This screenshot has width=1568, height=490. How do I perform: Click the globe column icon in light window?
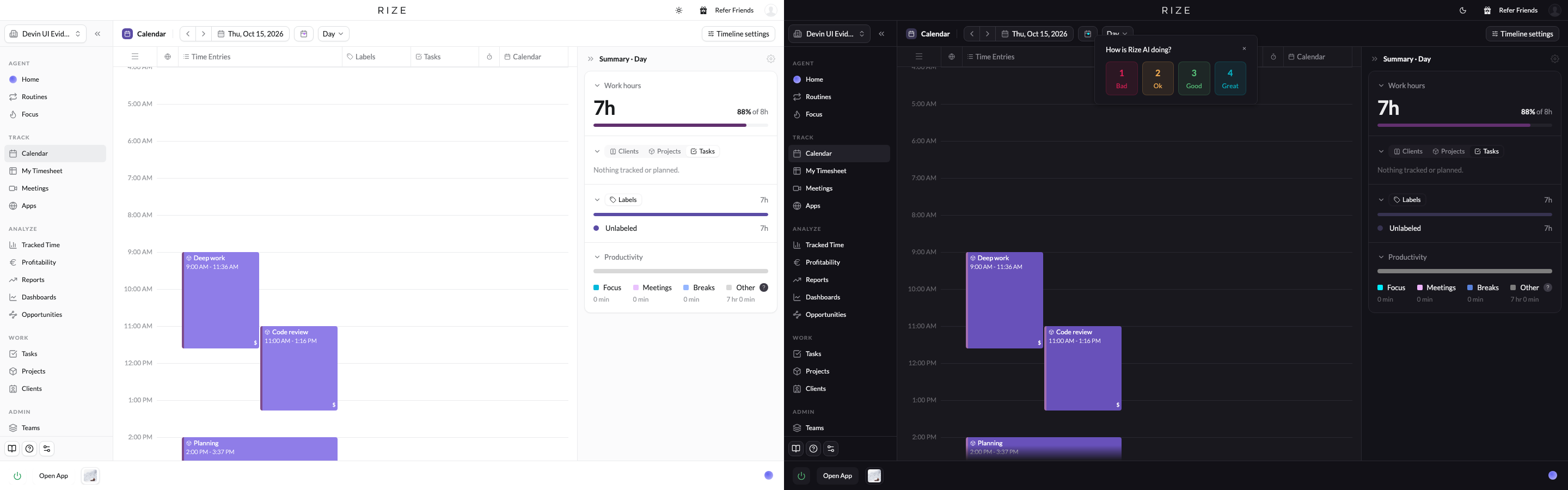point(167,57)
